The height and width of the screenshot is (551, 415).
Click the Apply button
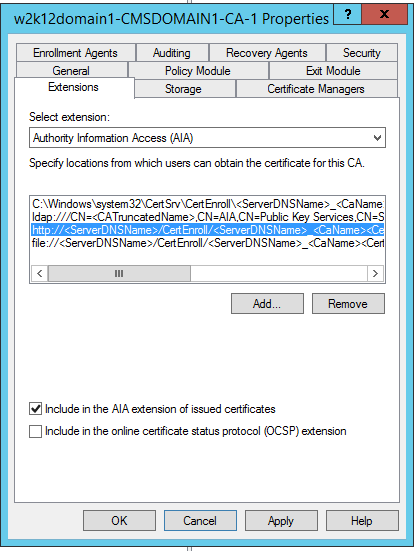point(281,521)
